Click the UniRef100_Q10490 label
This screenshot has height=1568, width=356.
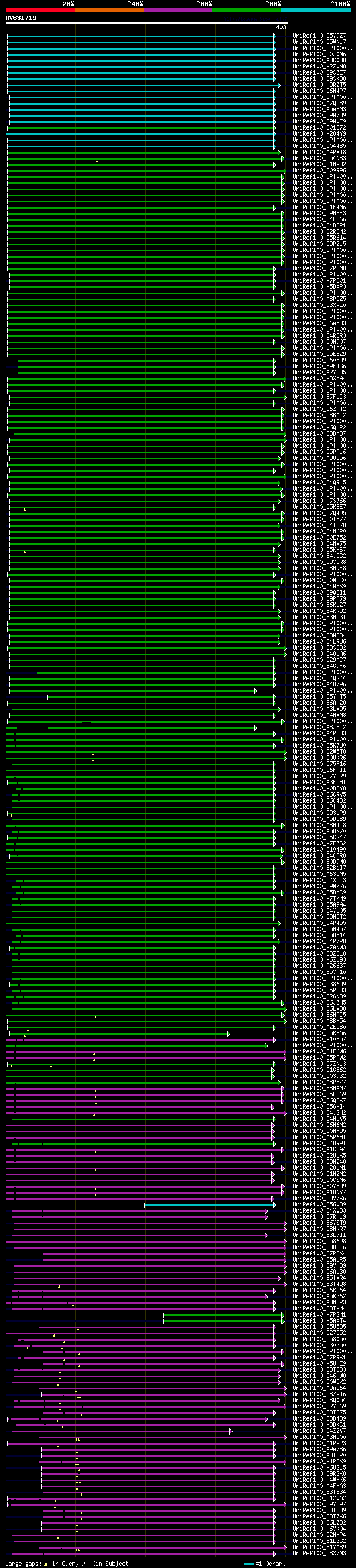[x=319, y=850]
